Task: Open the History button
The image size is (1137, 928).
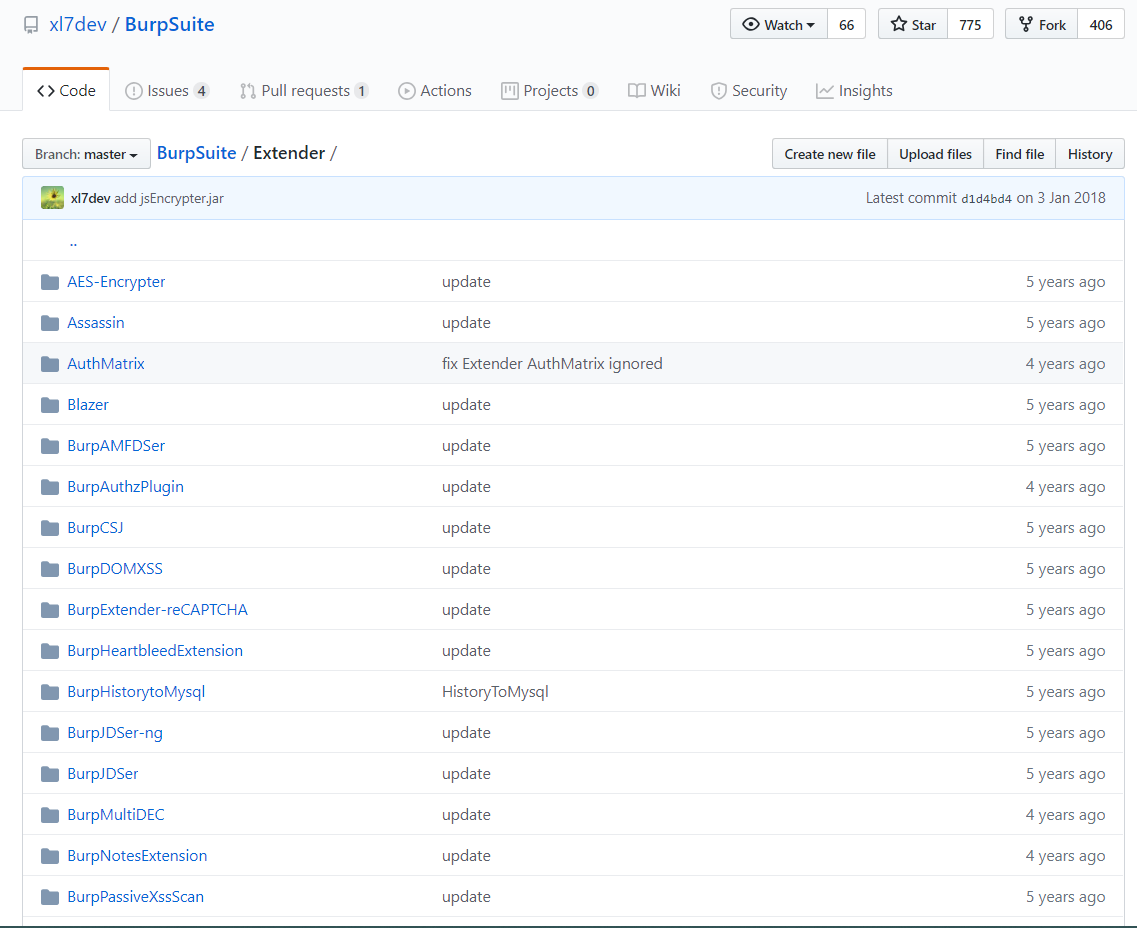Action: click(x=1090, y=154)
